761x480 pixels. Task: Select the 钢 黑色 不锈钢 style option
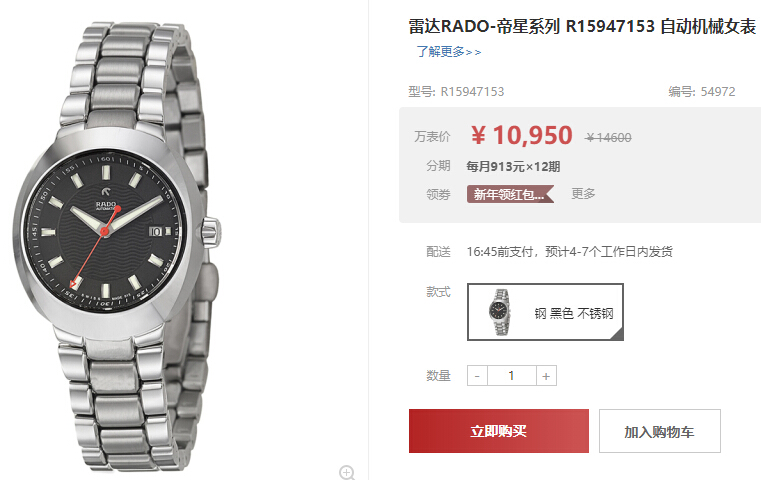click(545, 312)
